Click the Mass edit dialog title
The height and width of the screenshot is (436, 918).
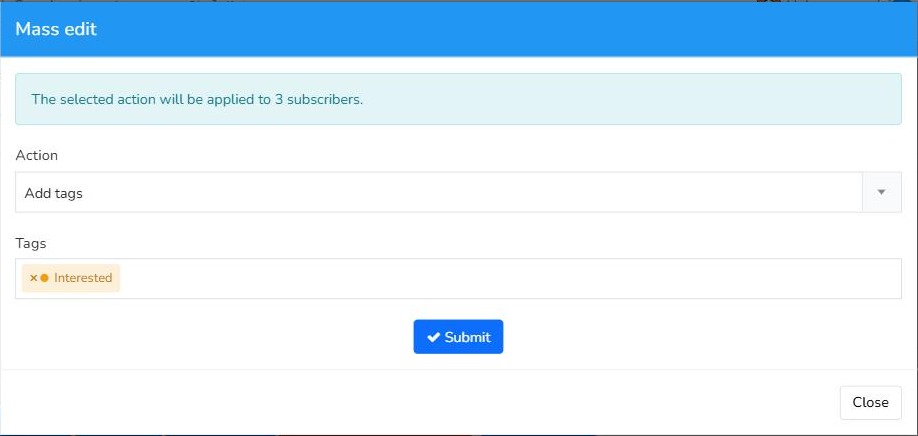coord(56,29)
